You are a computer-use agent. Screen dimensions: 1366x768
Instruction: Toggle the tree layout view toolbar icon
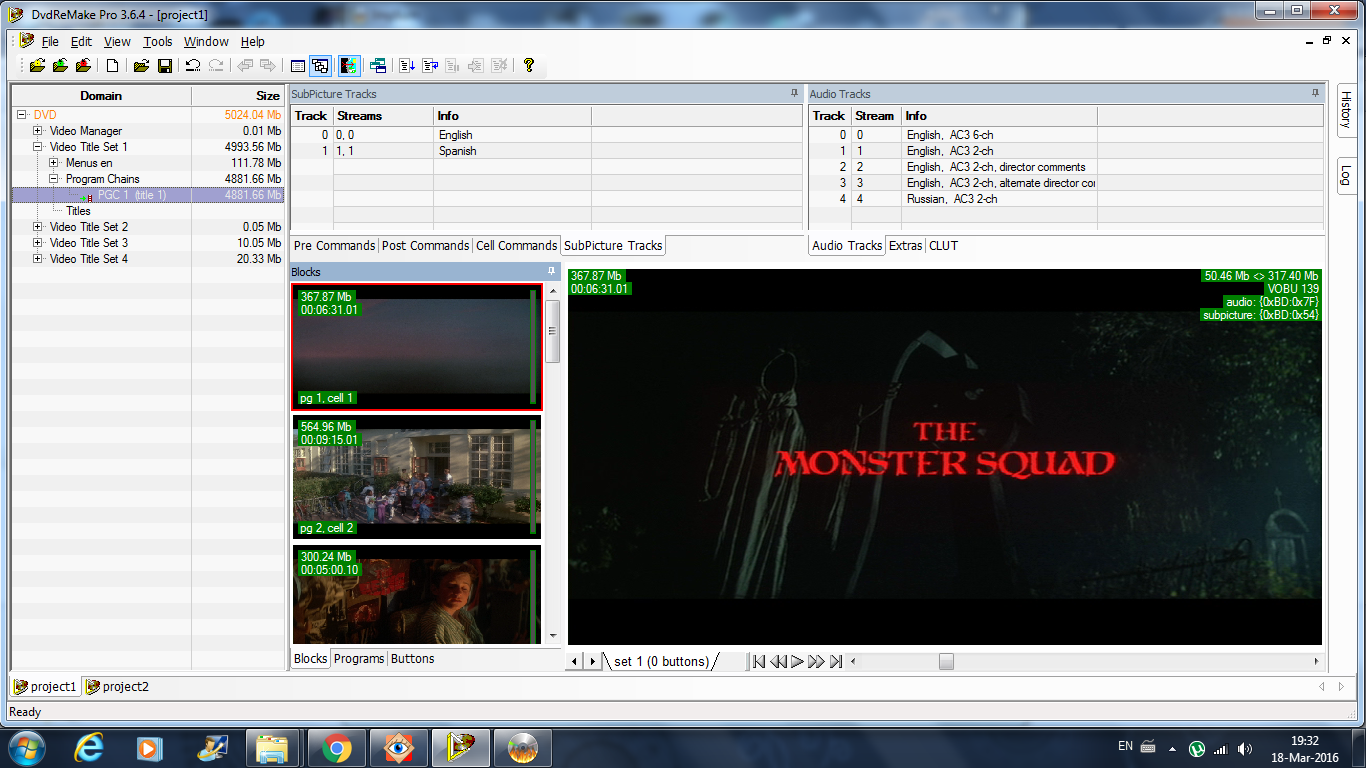coord(320,66)
